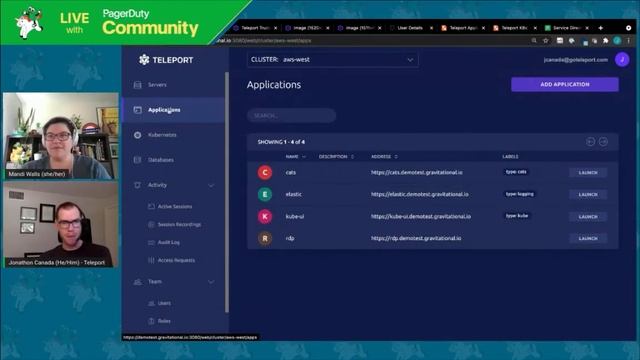Open the browser three-dot menu

click(629, 40)
